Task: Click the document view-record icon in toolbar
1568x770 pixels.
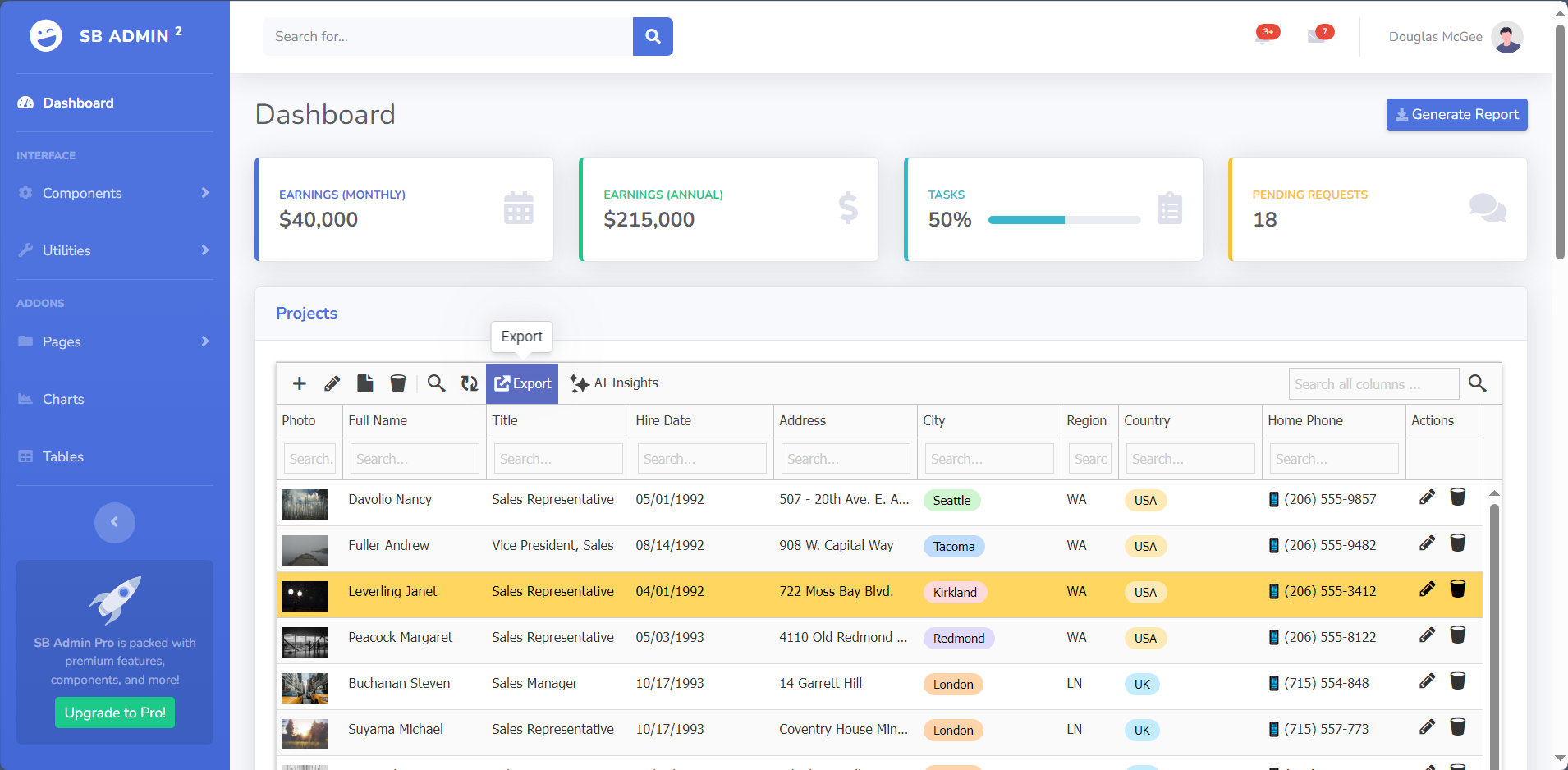Action: point(365,383)
